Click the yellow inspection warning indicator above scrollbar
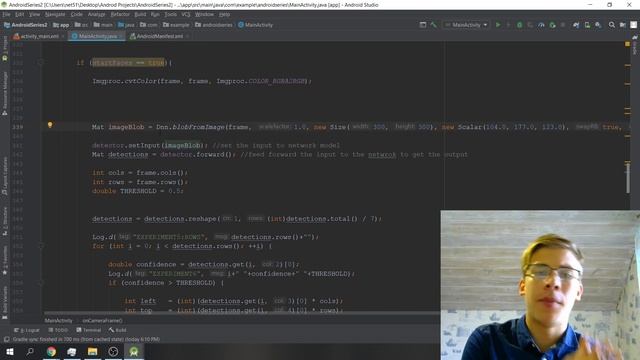 (627, 44)
